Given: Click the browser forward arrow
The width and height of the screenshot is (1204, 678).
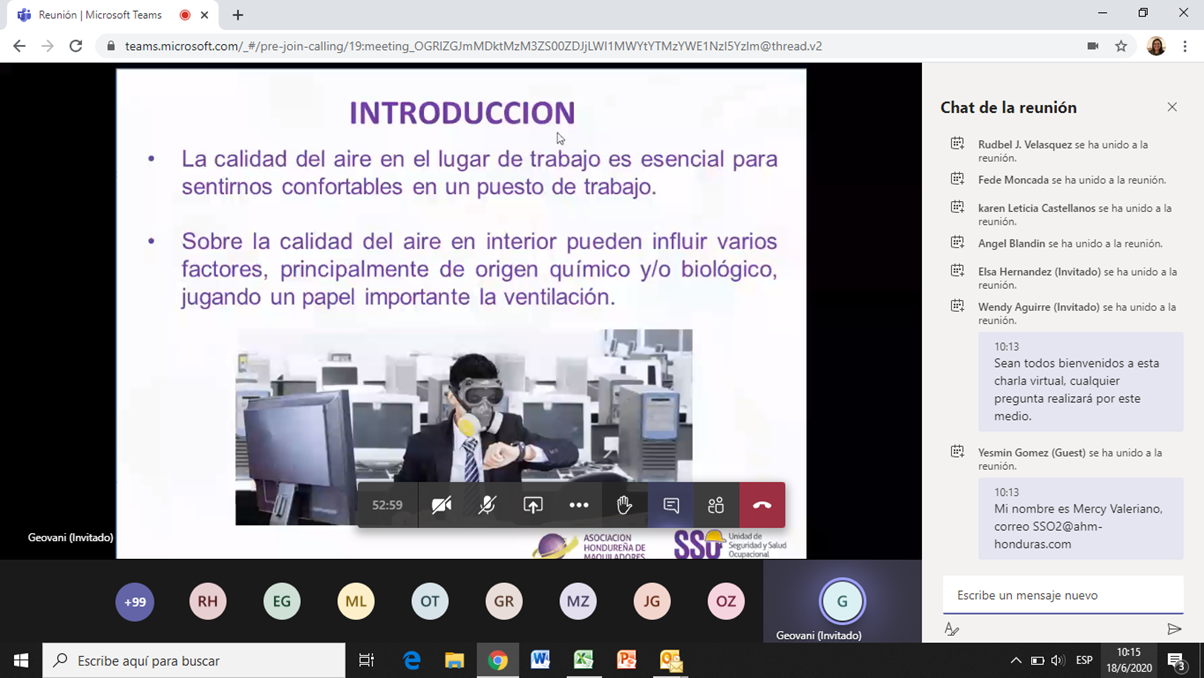Looking at the screenshot, I should (x=47, y=46).
